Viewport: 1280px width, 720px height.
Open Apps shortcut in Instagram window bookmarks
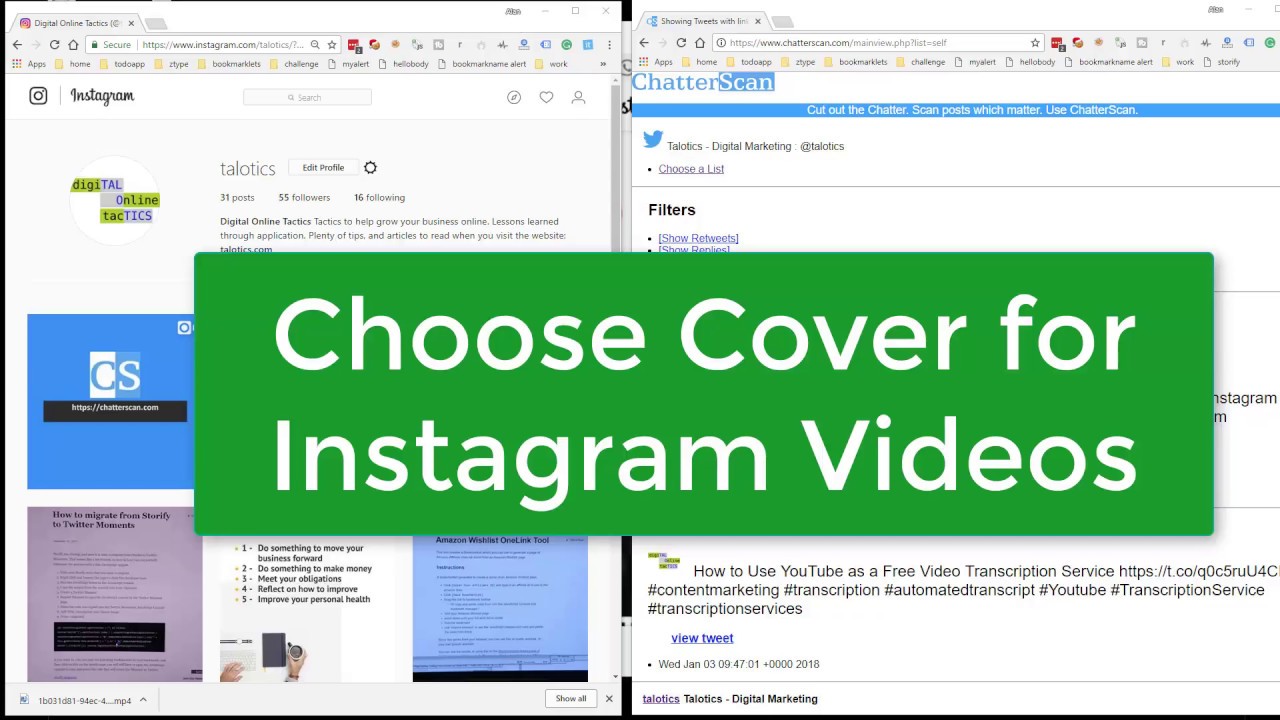30,64
